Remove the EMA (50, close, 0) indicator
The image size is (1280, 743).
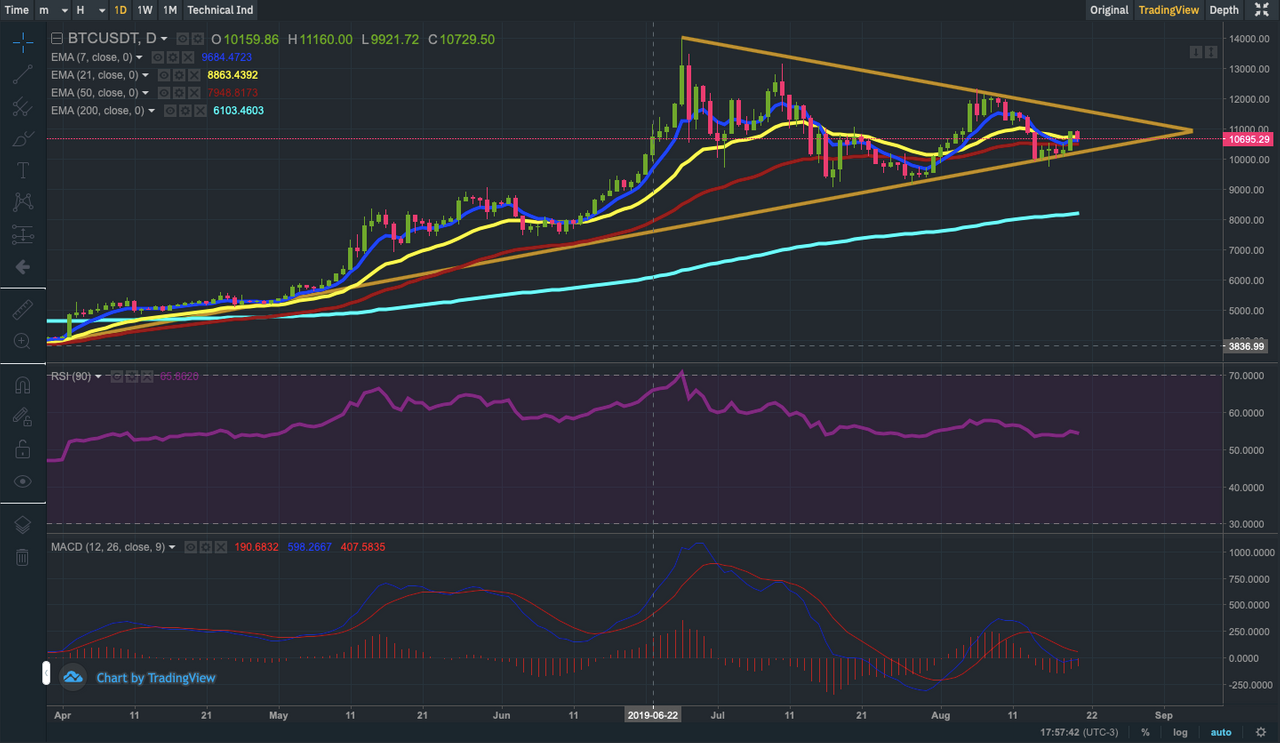pos(194,92)
